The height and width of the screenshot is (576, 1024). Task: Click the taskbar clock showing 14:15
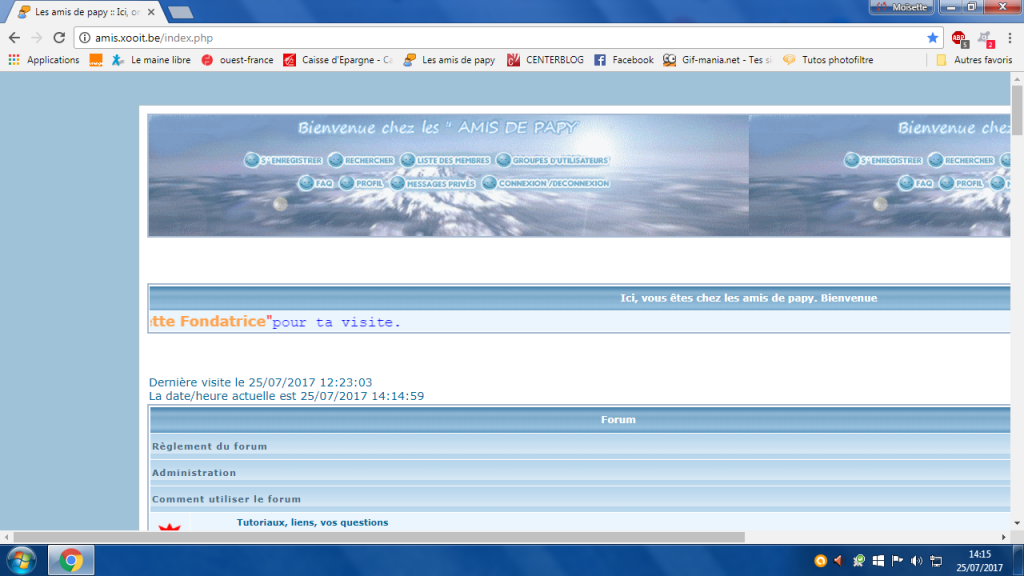click(979, 561)
